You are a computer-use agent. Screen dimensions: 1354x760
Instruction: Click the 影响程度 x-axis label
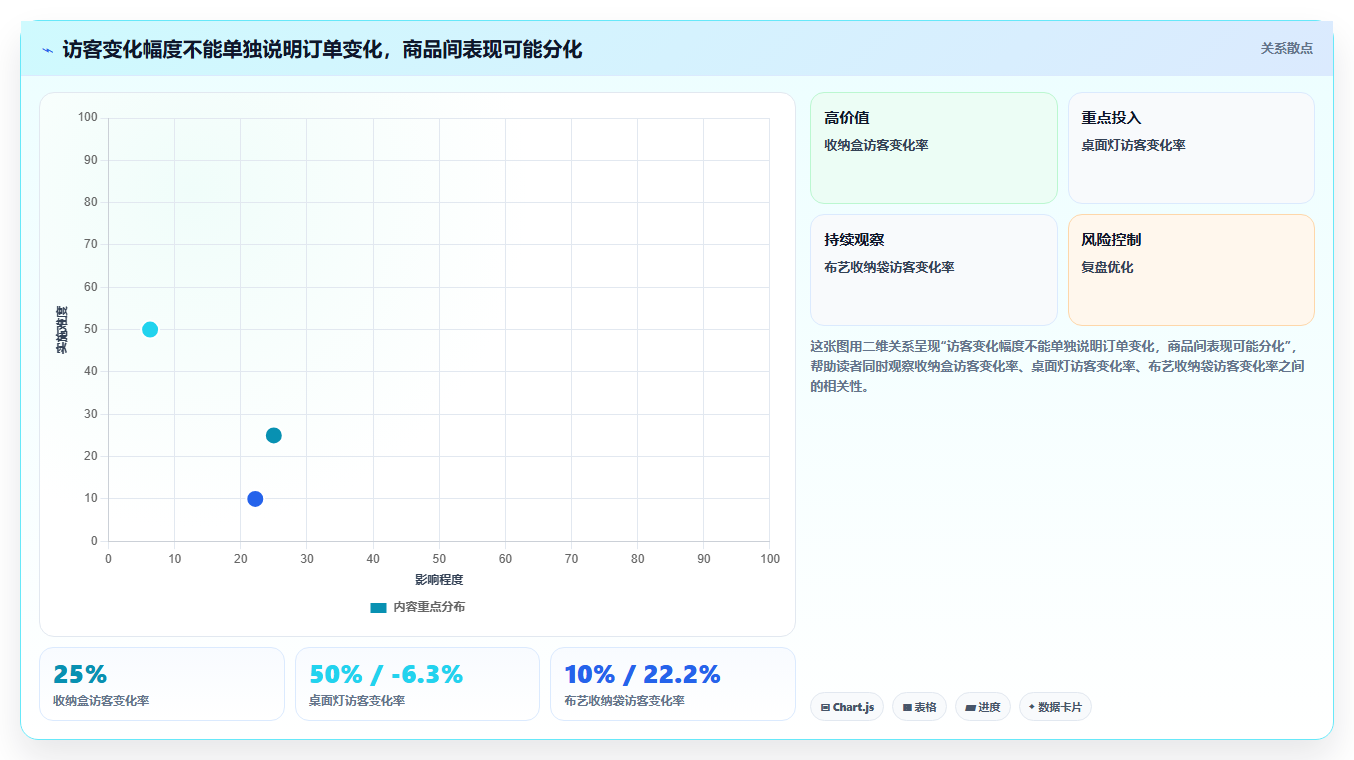point(439,580)
